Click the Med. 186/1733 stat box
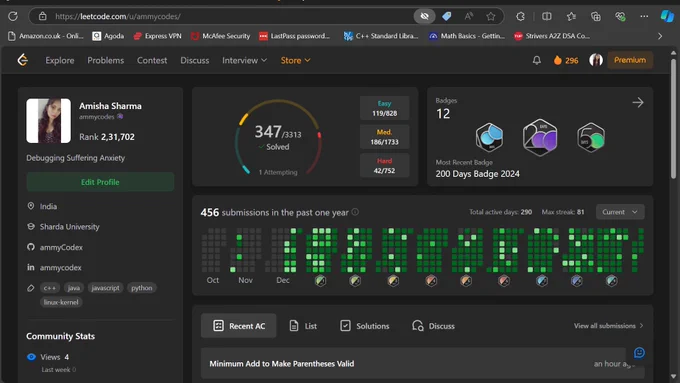This screenshot has height=383, width=680. [x=384, y=137]
